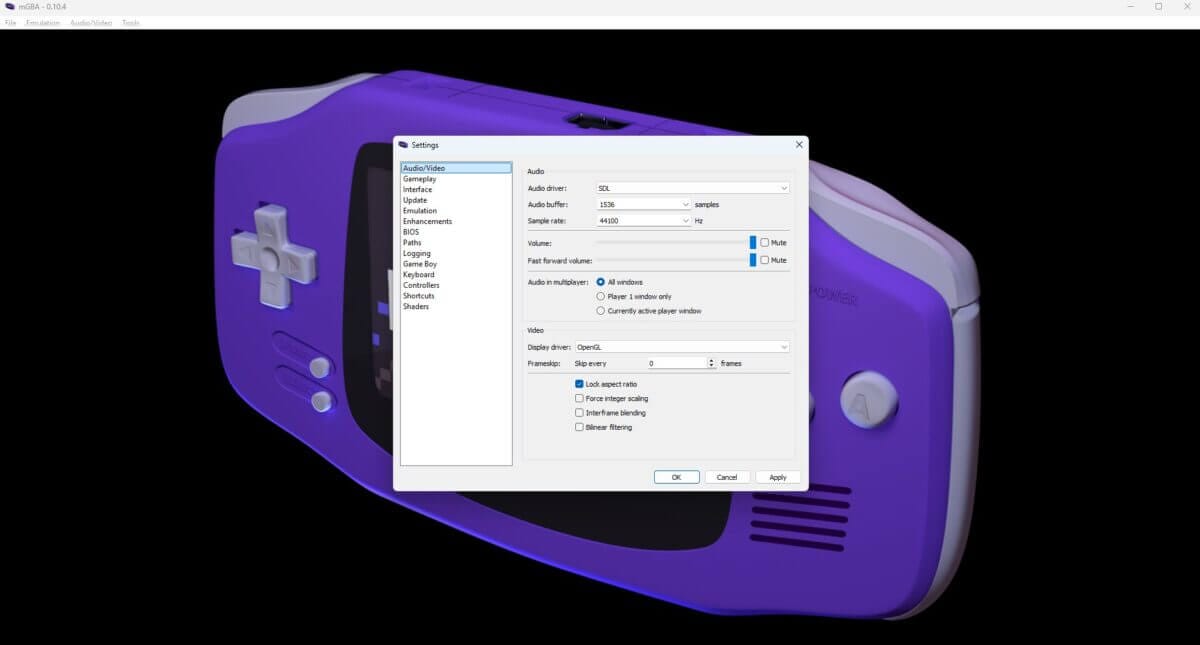1200x645 pixels.
Task: Open the Emulation menu
Action: [43, 22]
